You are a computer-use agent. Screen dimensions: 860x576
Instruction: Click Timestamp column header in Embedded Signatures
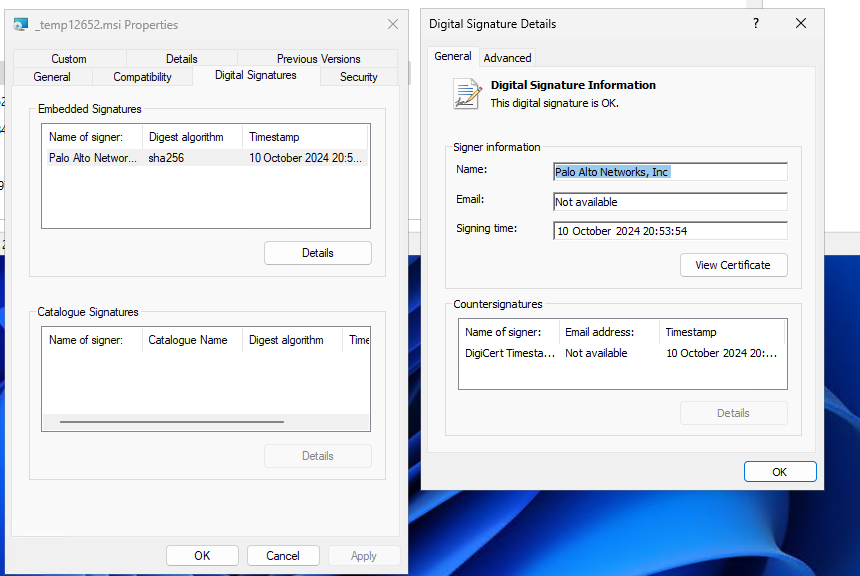tap(304, 137)
